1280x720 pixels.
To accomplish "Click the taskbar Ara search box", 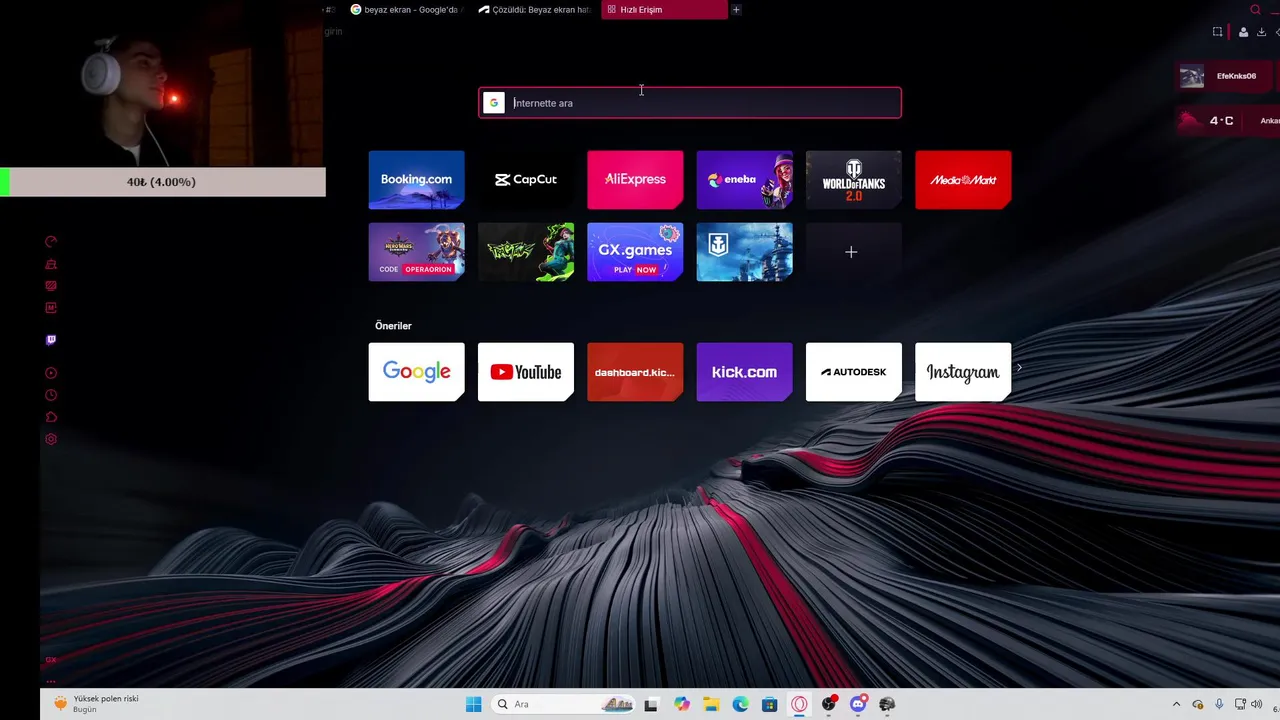I will pos(565,704).
